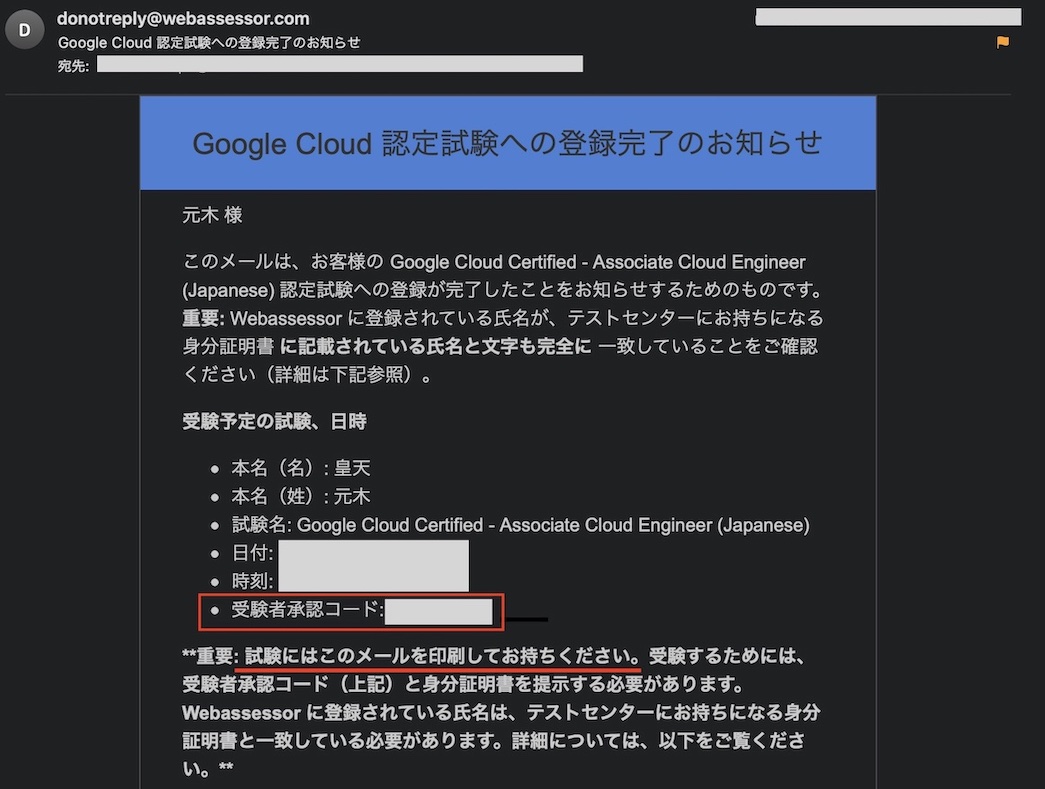Click the redacted 受験者承認コード value
This screenshot has width=1045, height=789.
[438, 611]
